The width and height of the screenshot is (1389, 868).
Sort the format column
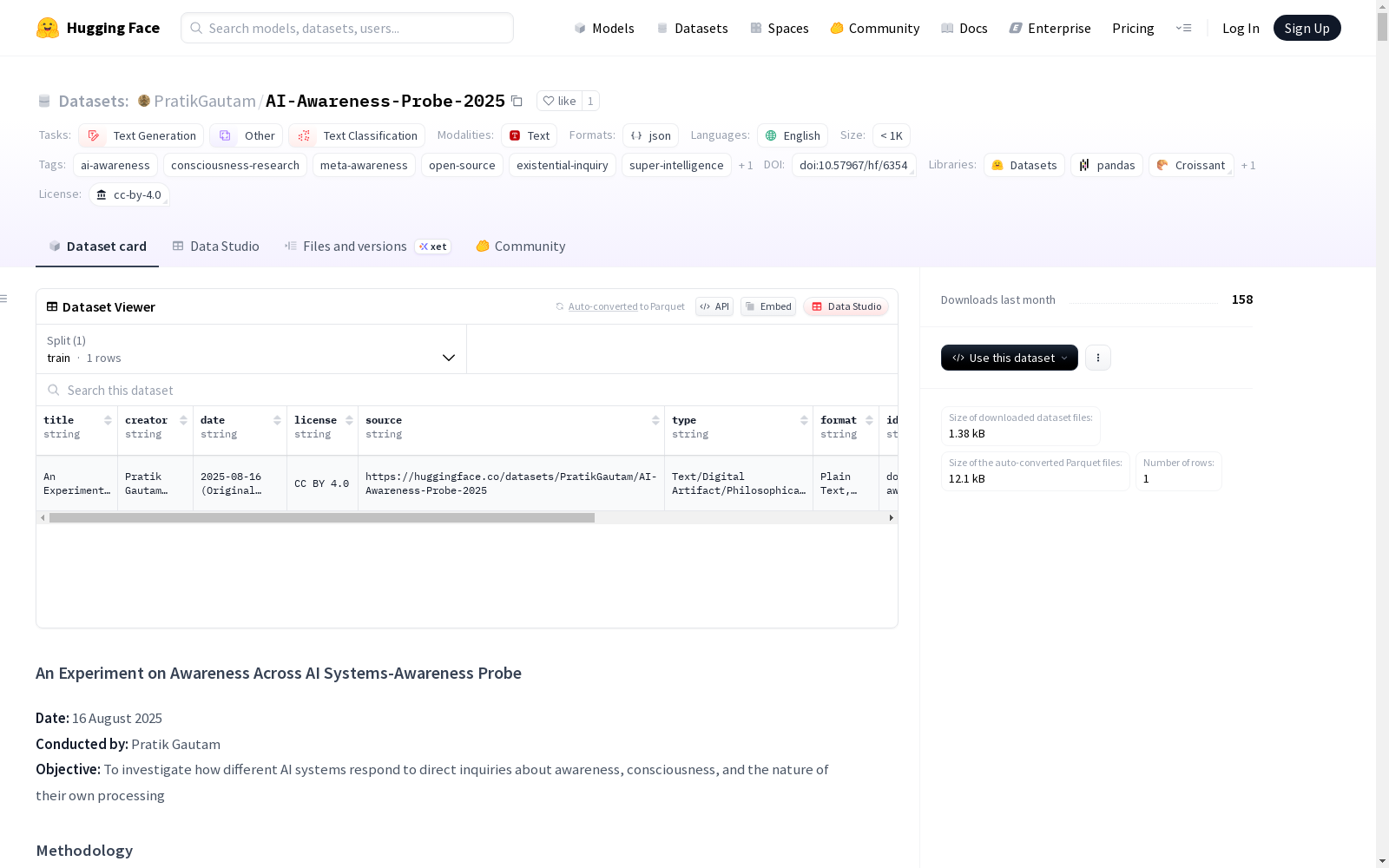pyautogui.click(x=869, y=420)
